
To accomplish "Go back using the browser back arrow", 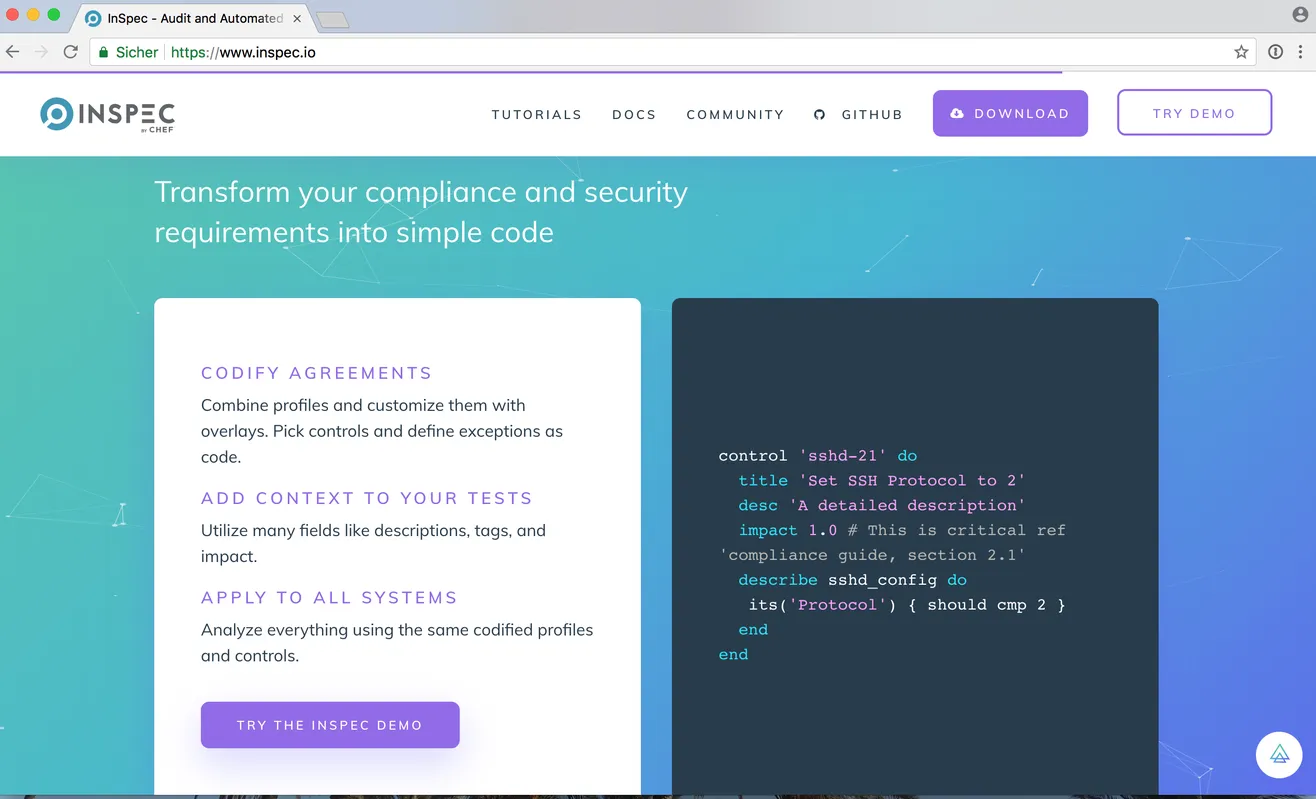I will tap(13, 52).
